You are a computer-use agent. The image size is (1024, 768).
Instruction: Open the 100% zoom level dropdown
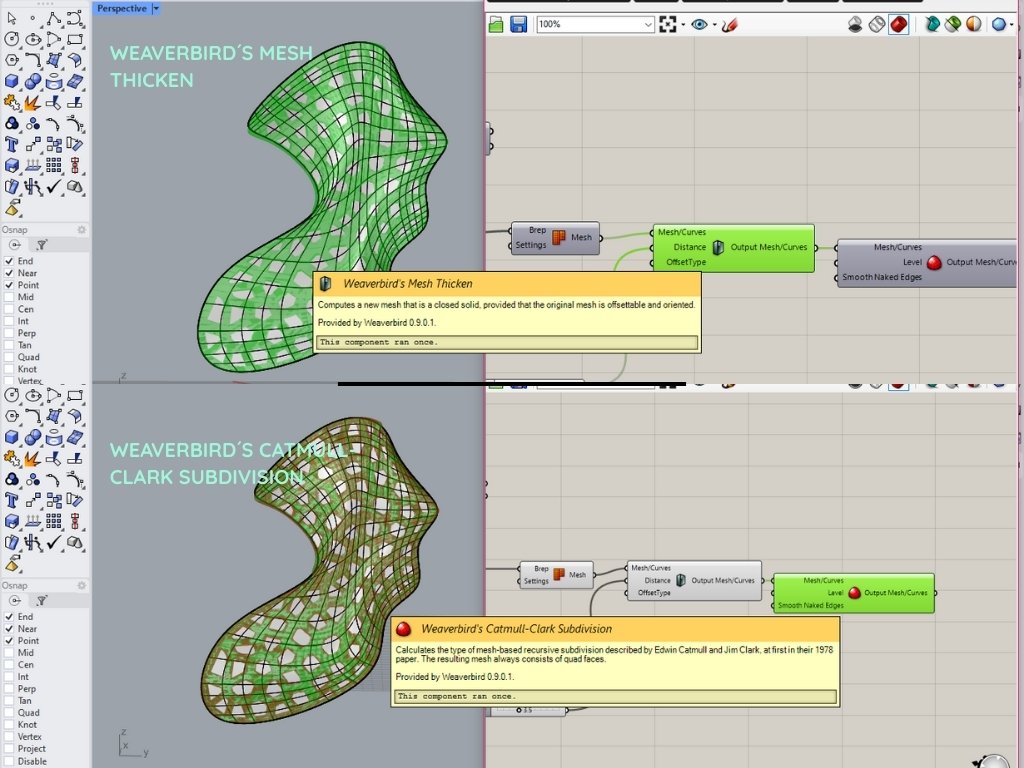648,24
